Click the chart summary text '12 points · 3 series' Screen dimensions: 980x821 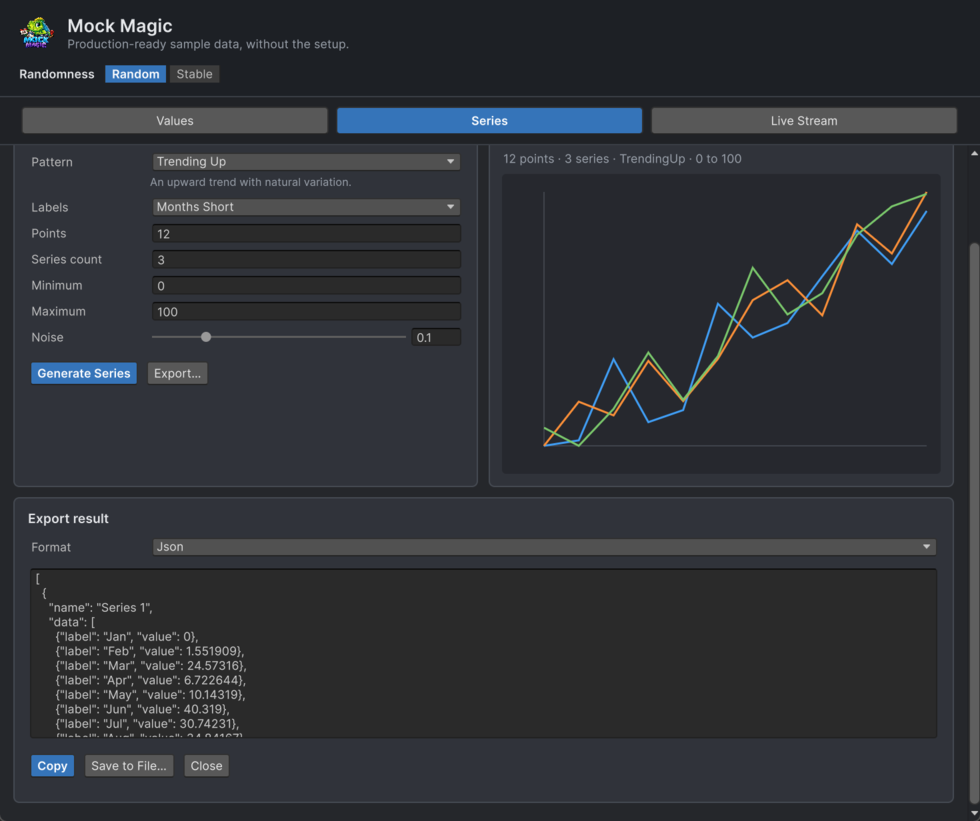556,159
